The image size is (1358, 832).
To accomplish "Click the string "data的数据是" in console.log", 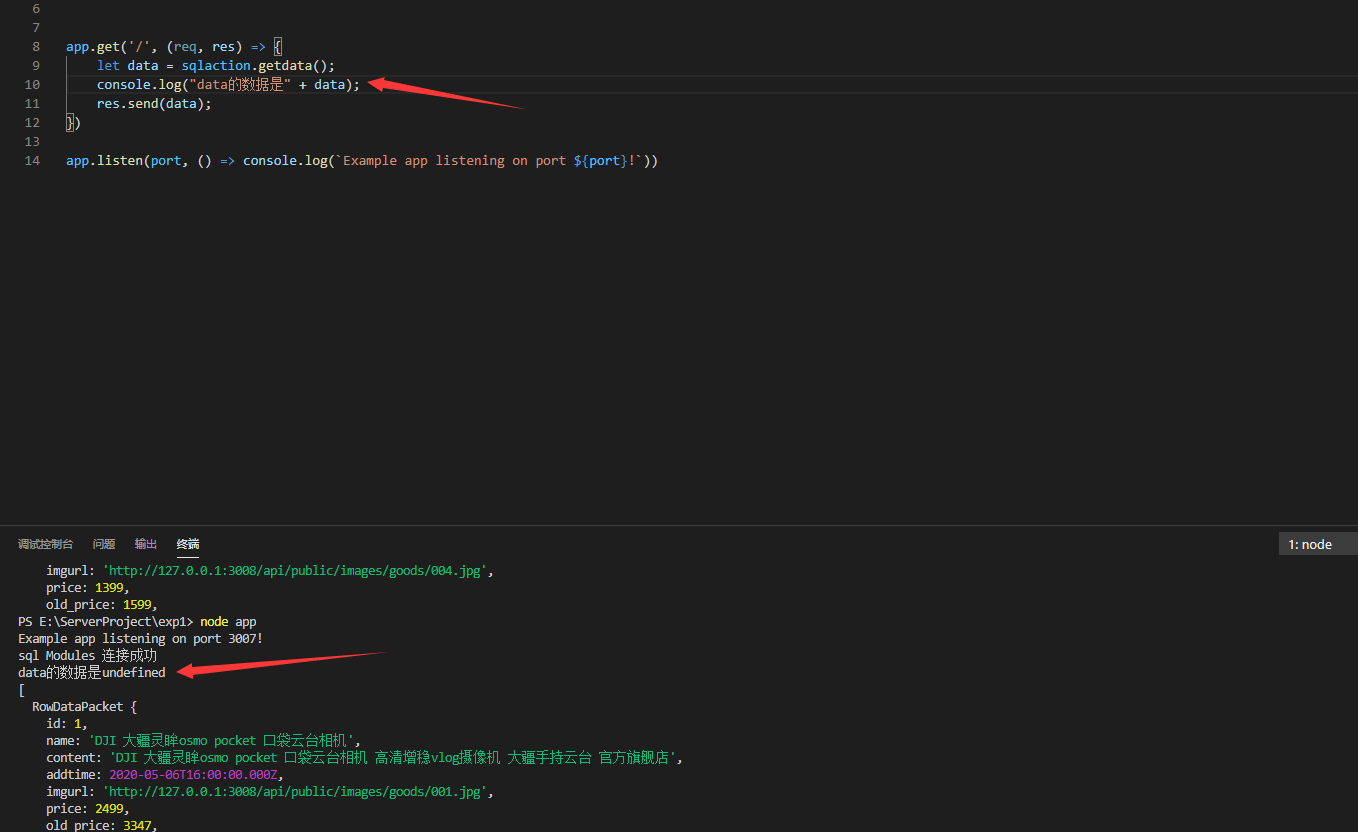I will 240,85.
